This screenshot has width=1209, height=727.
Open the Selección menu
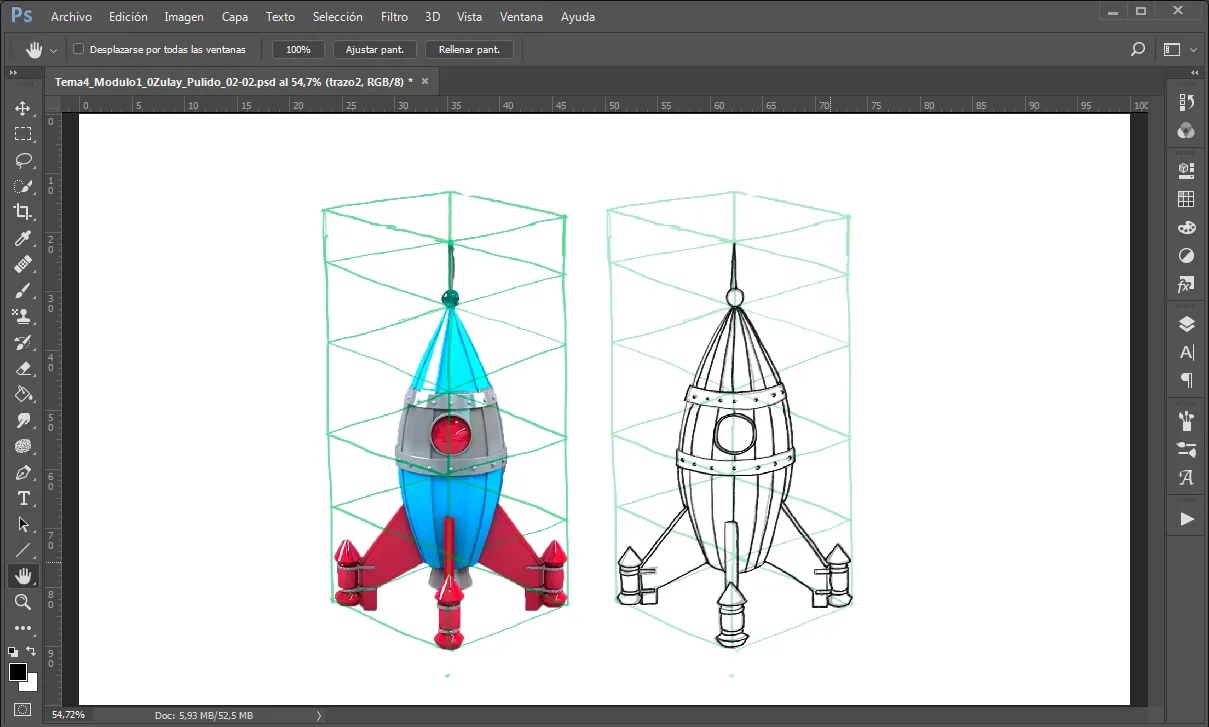[338, 17]
